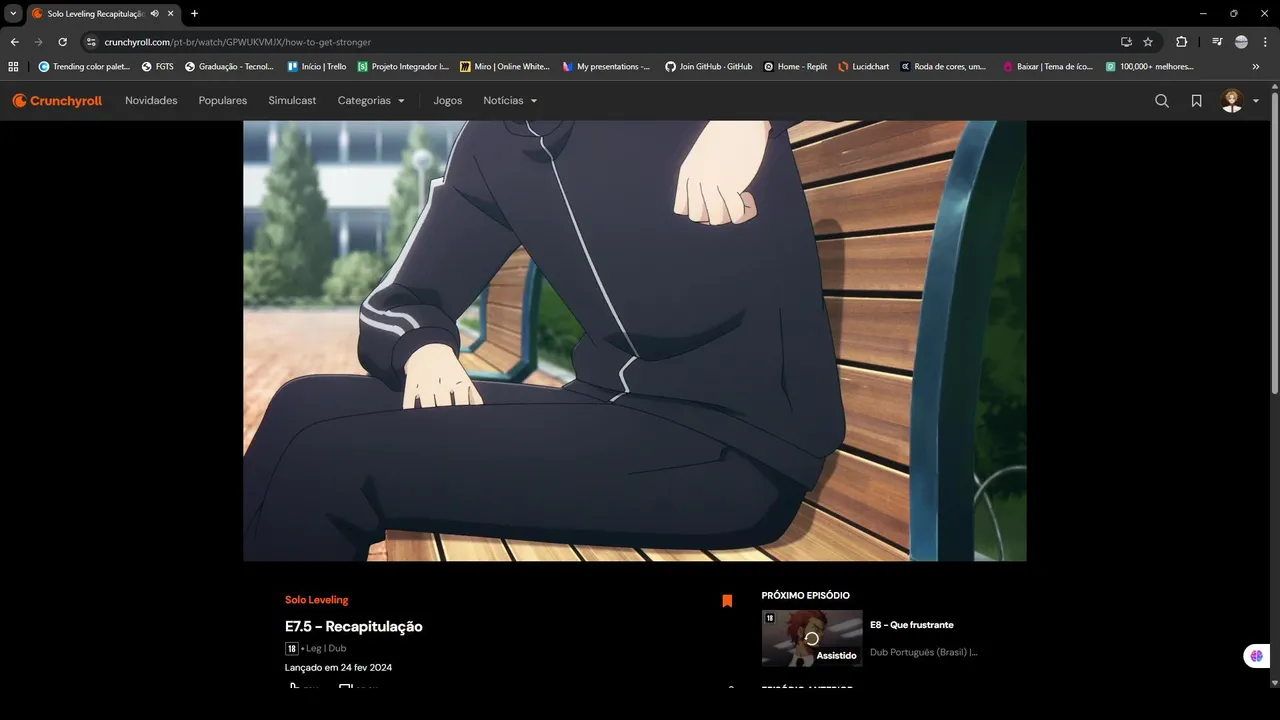Open the Novidades menu item
The image size is (1280, 720).
click(x=151, y=101)
